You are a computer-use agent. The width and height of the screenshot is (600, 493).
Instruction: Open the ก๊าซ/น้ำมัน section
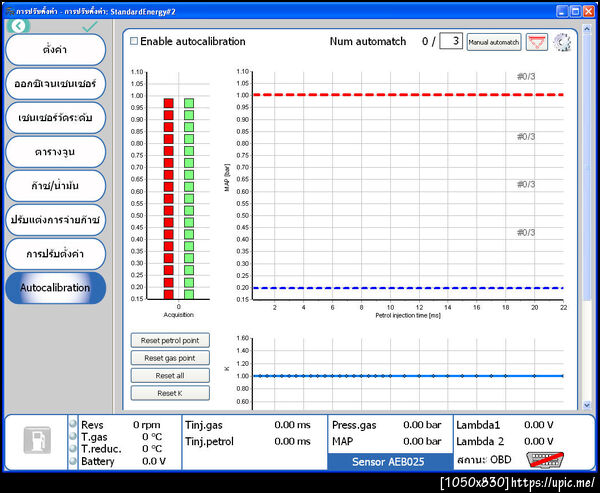coord(55,186)
